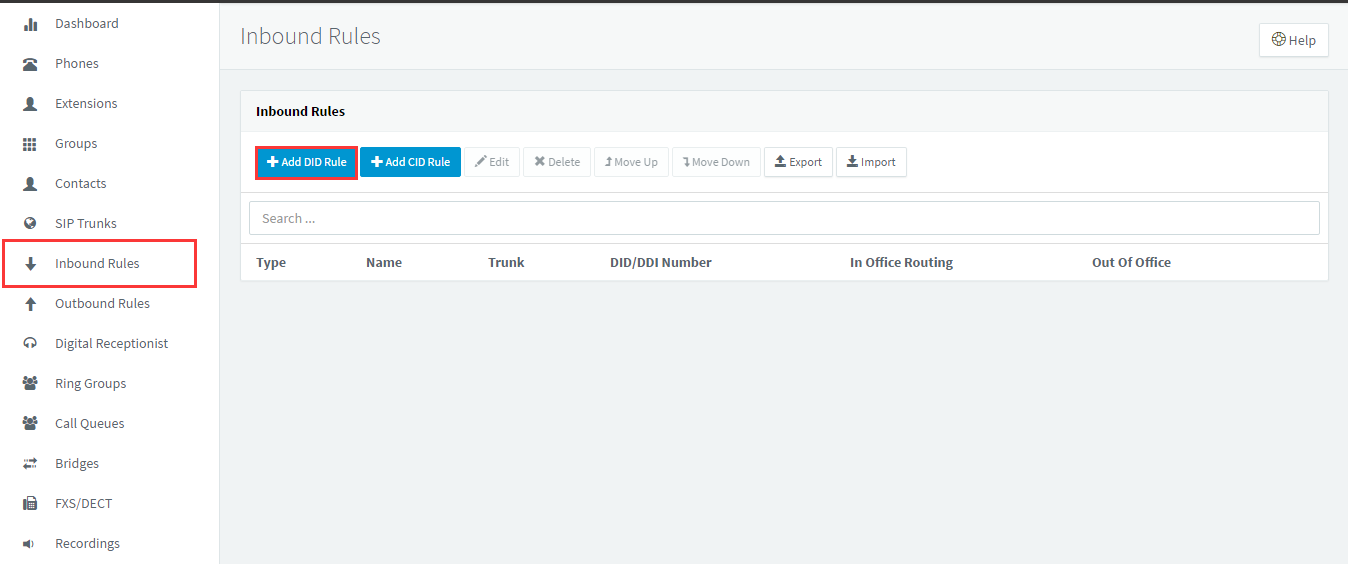Open the Extensions menu entry
The width and height of the screenshot is (1348, 564).
[x=86, y=103]
